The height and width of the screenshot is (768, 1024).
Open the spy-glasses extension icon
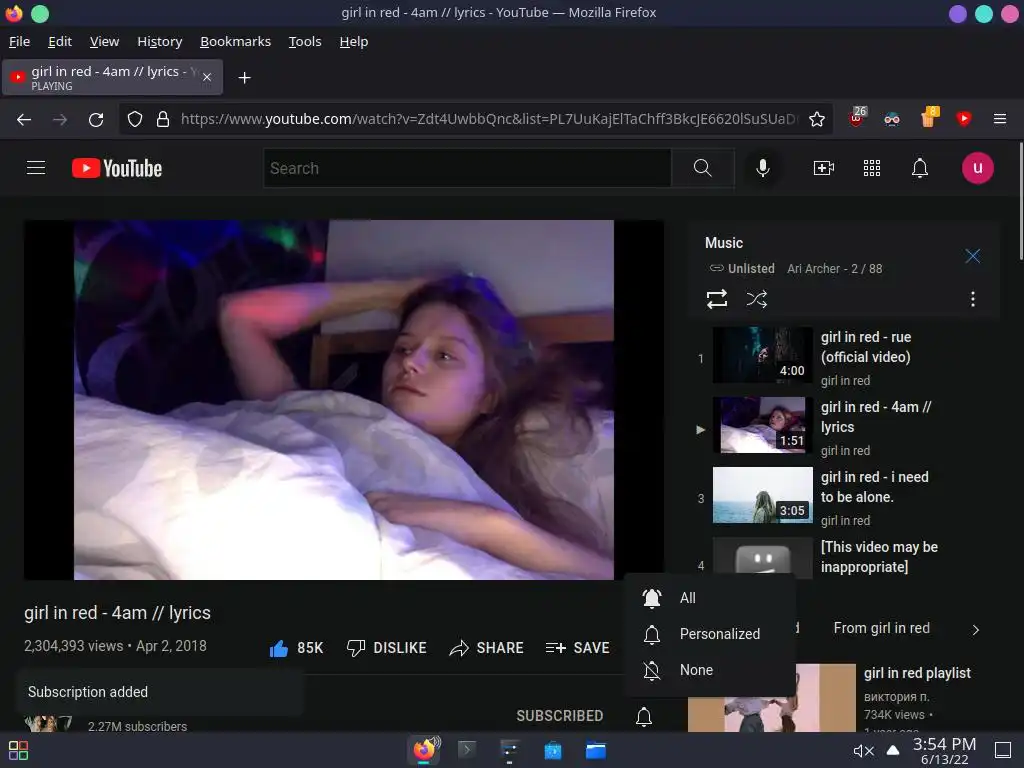pos(891,119)
